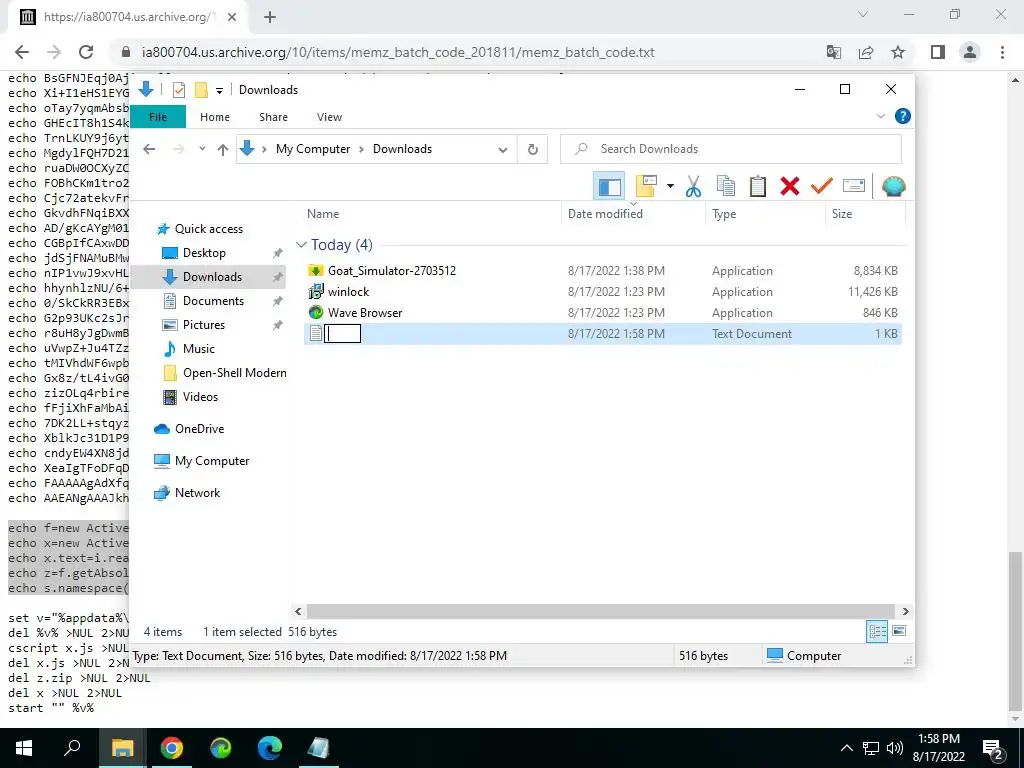
Task: Click the Copy icon in the toolbar
Action: [x=726, y=187]
